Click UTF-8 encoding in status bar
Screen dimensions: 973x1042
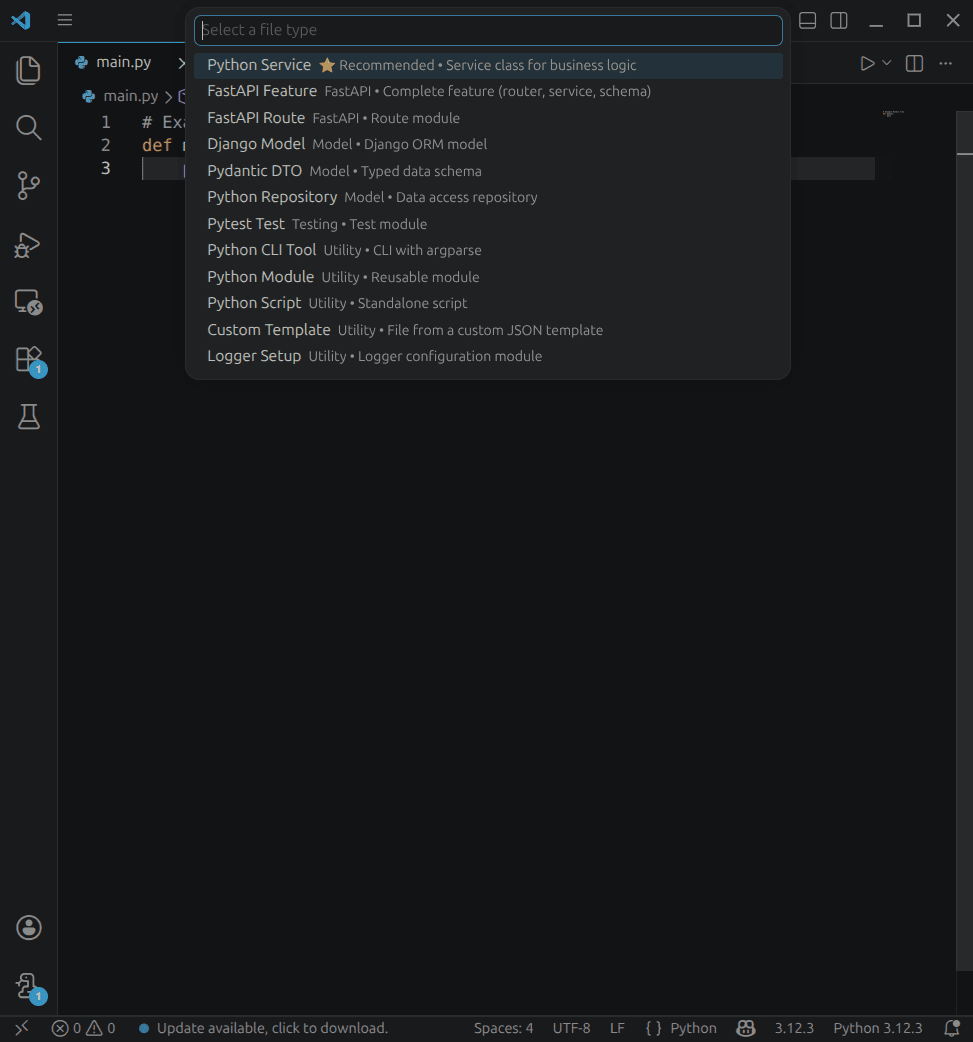[x=571, y=1028]
